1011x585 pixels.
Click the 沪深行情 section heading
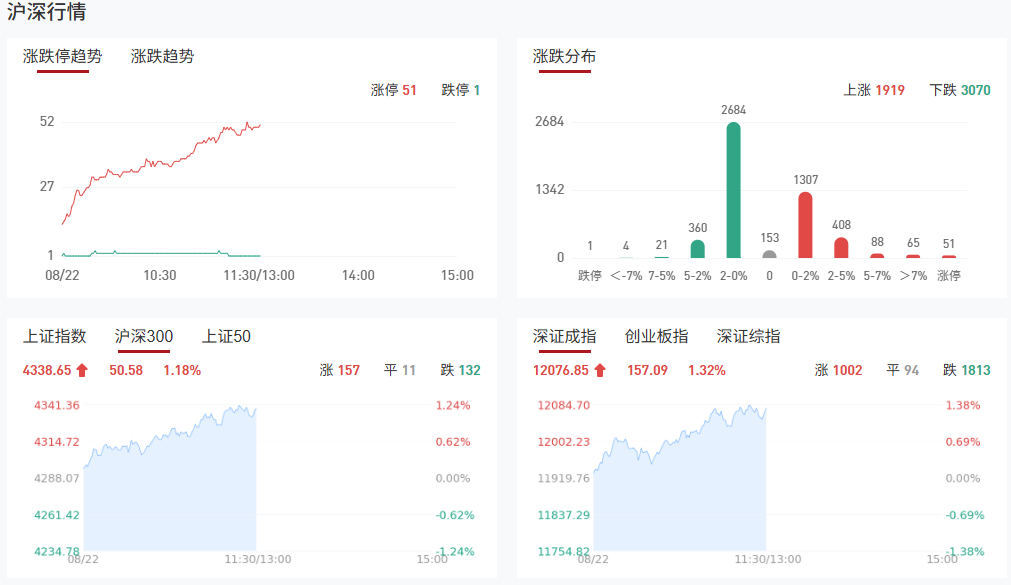click(46, 13)
